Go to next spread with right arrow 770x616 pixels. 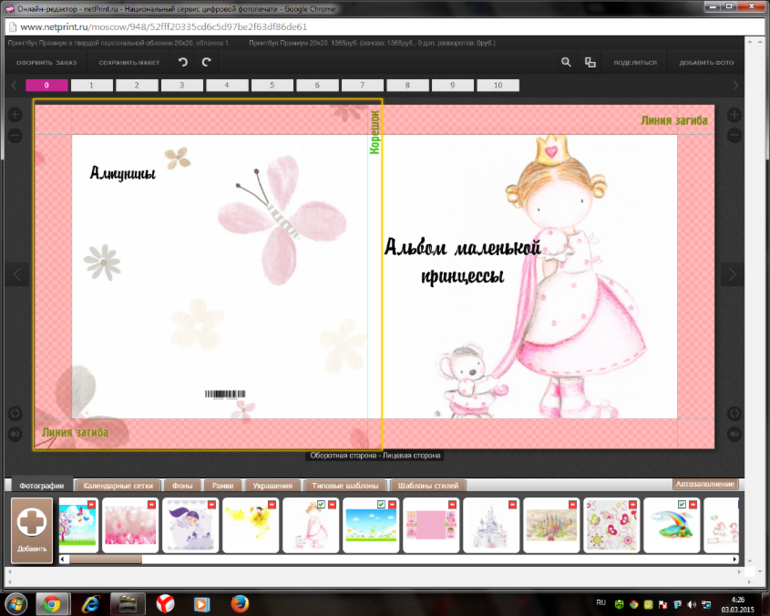[x=732, y=274]
